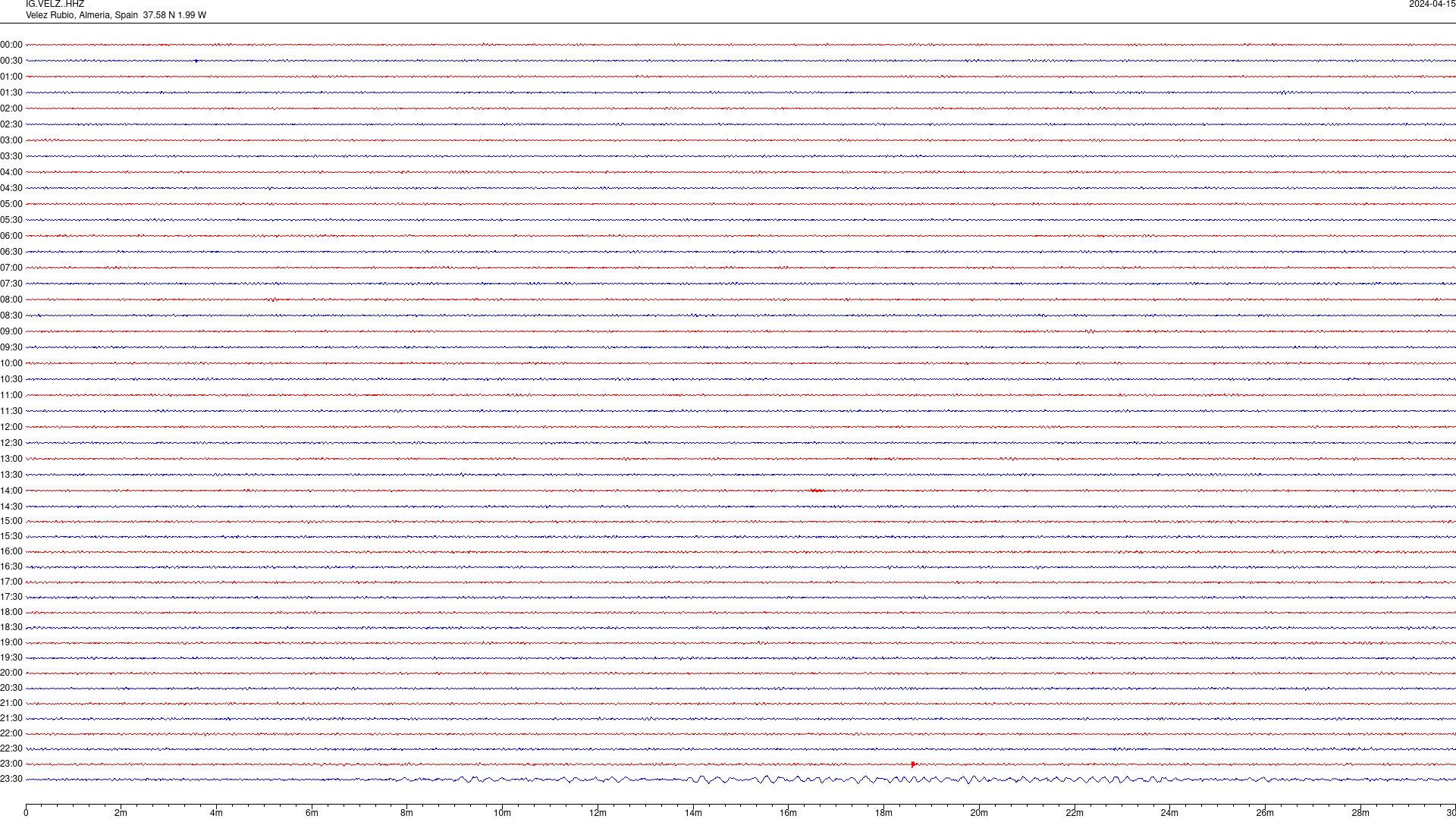This screenshot has height=819, width=1456.
Task: Select the 11:30 trace time label
Action: pyautogui.click(x=11, y=411)
